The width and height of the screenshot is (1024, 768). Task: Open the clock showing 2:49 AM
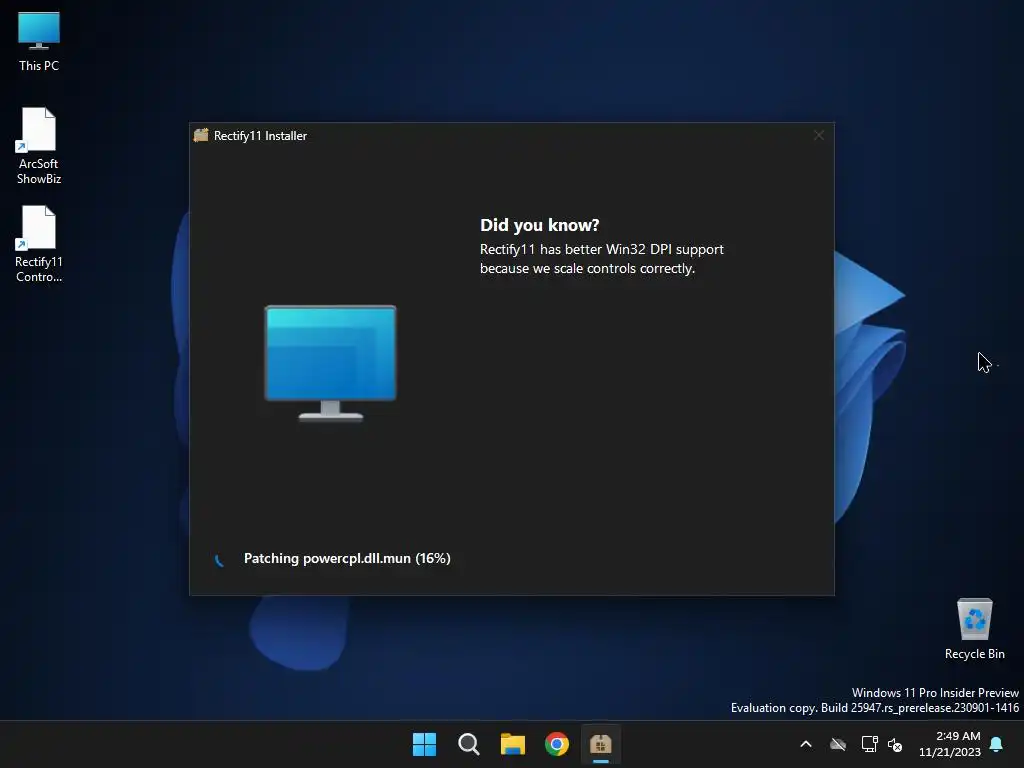[x=950, y=744]
